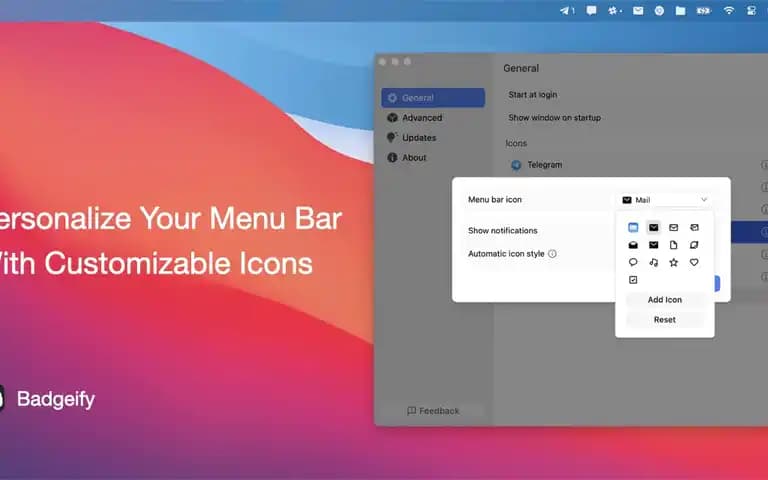Open the info tooltip beside Automatic icon style
Image resolution: width=768 pixels, height=480 pixels.
click(552, 254)
